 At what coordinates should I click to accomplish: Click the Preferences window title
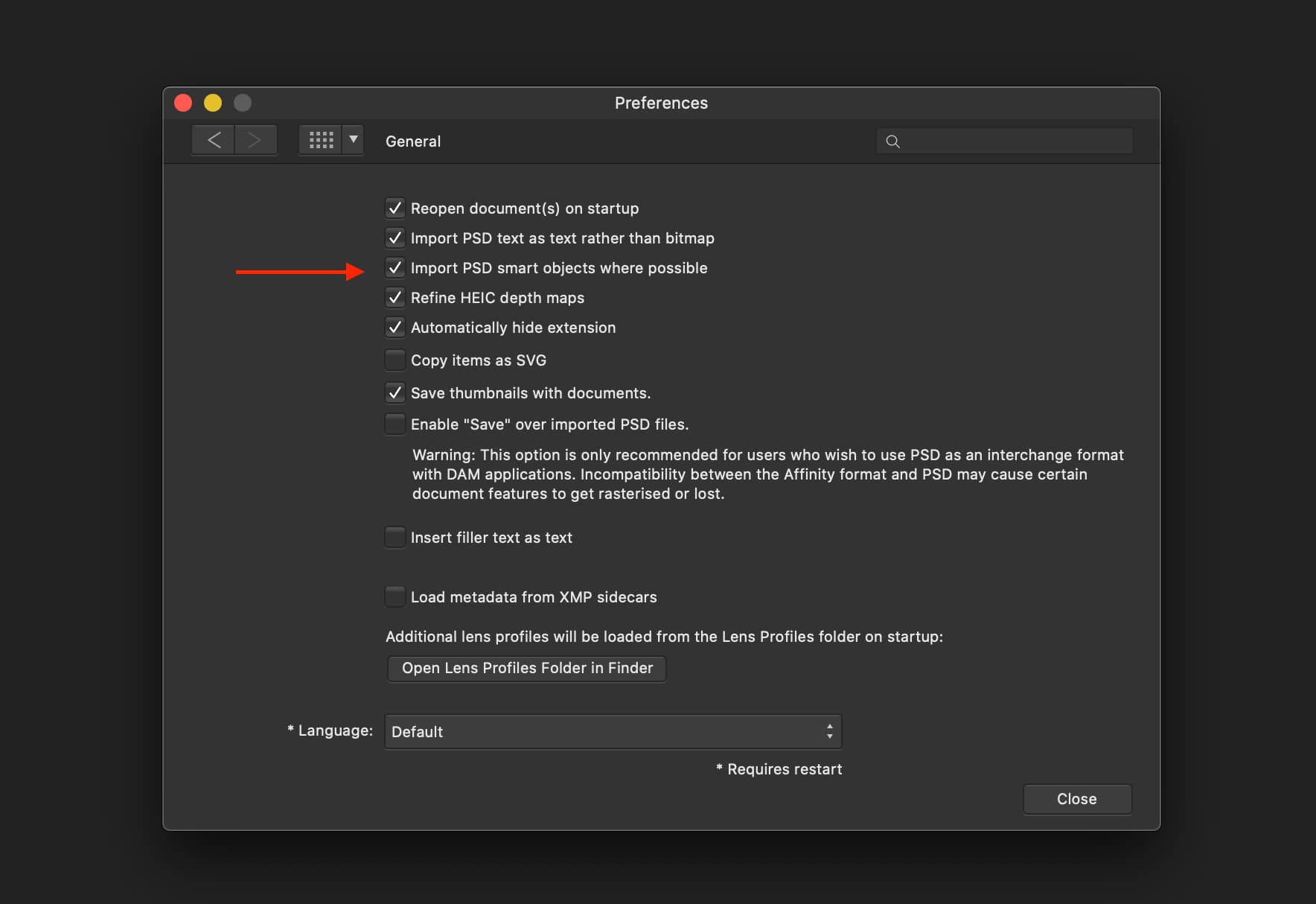click(661, 103)
